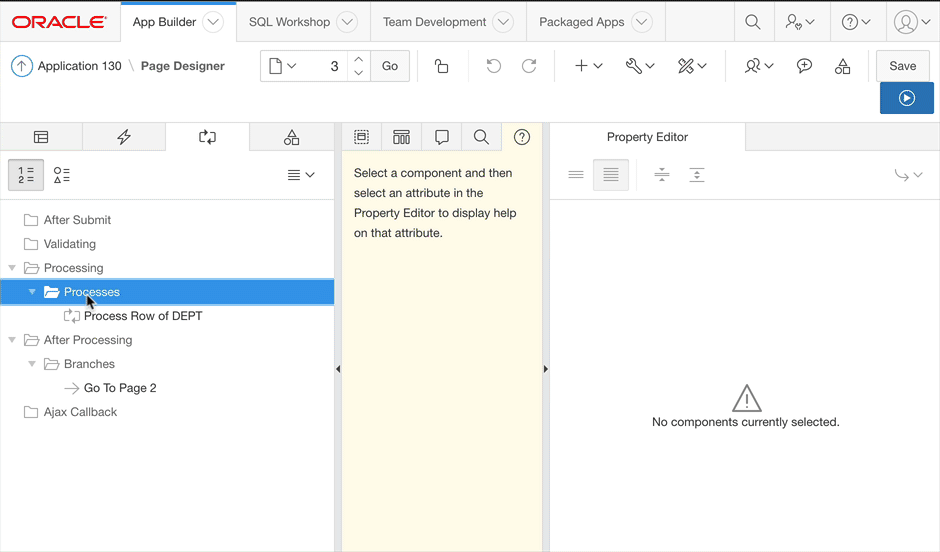Image resolution: width=940 pixels, height=552 pixels.
Task: Open the Utilities wrench menu
Action: click(x=640, y=66)
